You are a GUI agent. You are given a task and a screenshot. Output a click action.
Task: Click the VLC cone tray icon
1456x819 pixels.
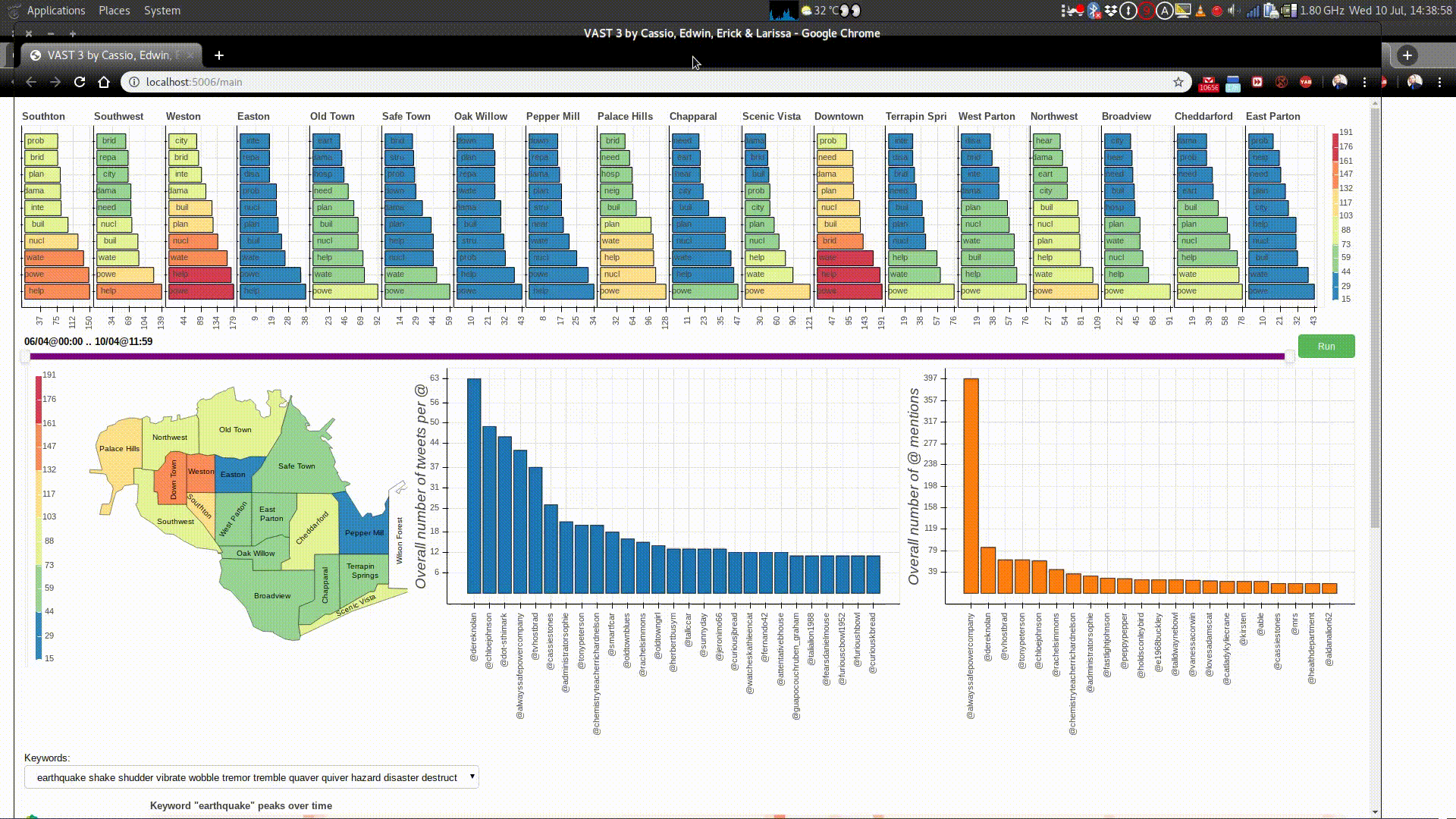[1200, 11]
